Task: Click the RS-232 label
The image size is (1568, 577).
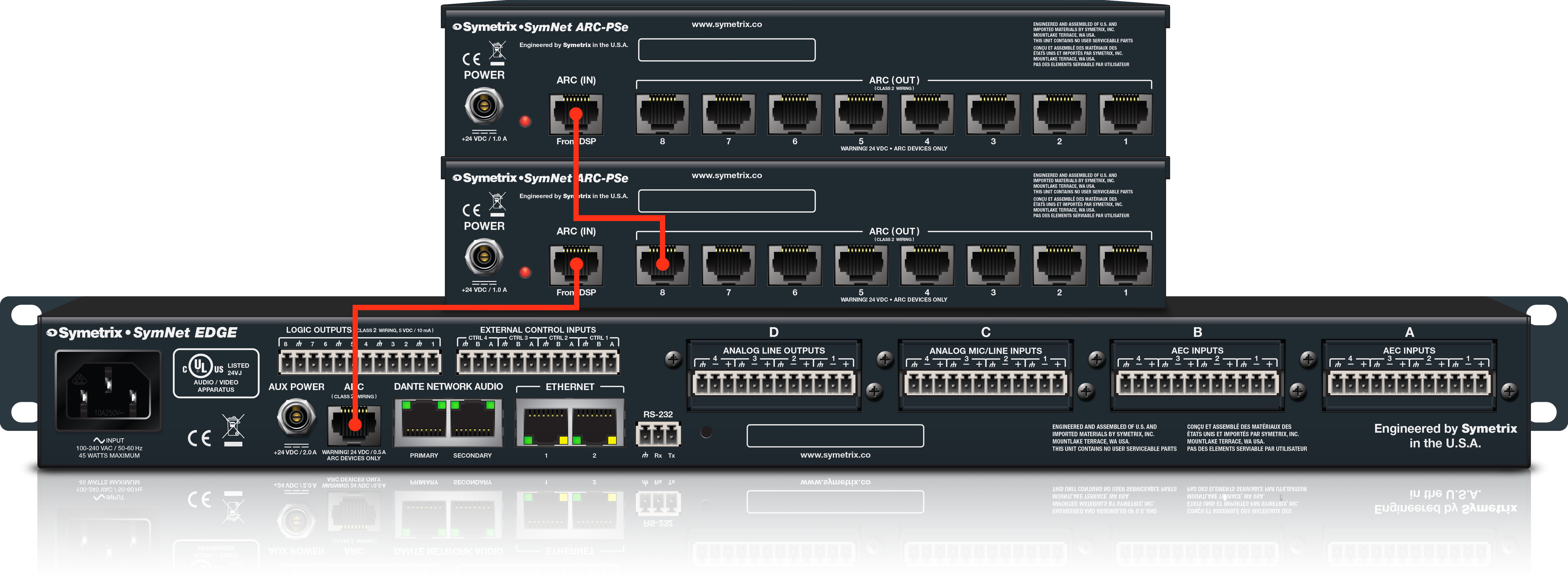Action: 658,414
